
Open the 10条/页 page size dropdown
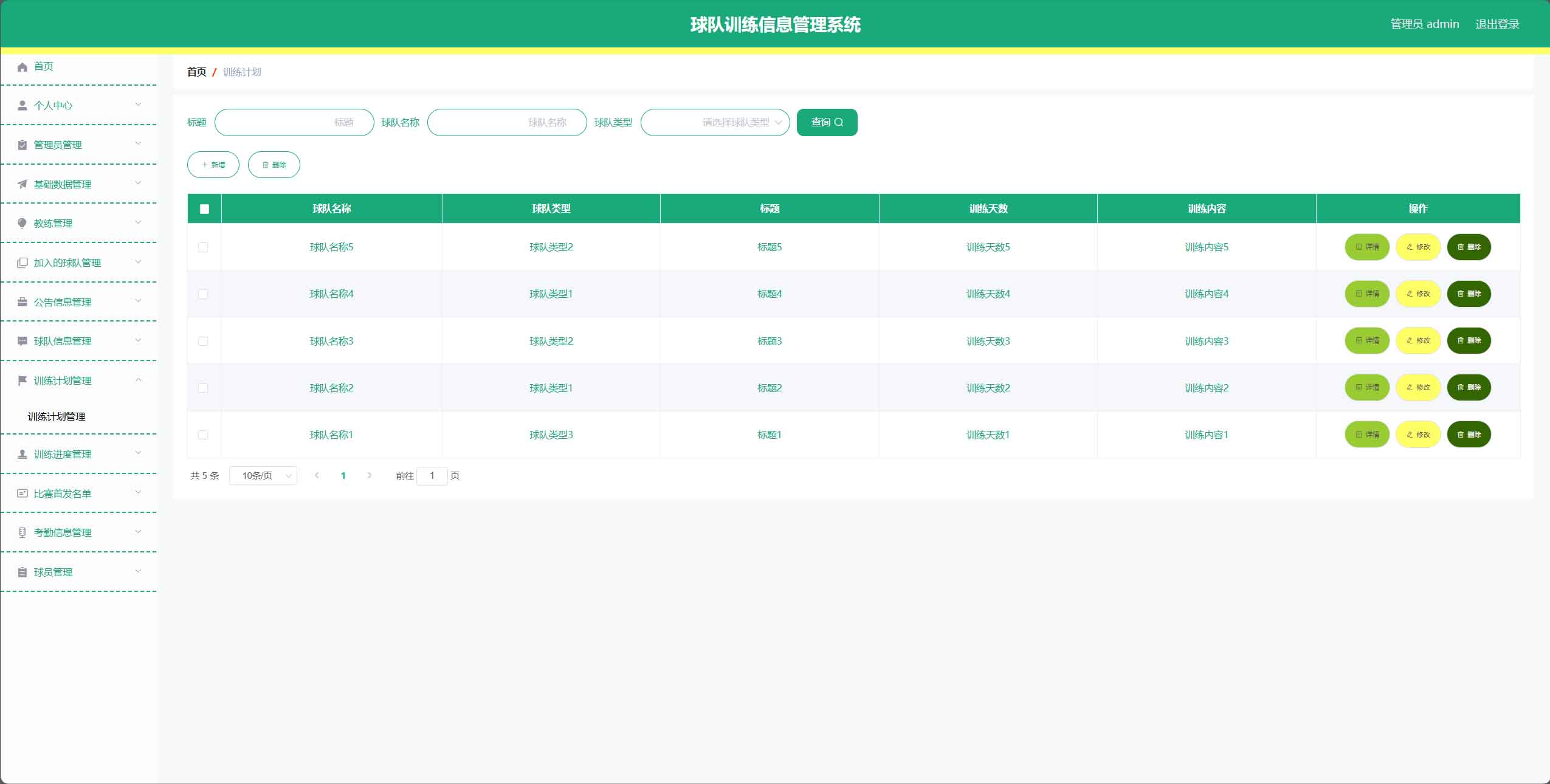pos(263,475)
